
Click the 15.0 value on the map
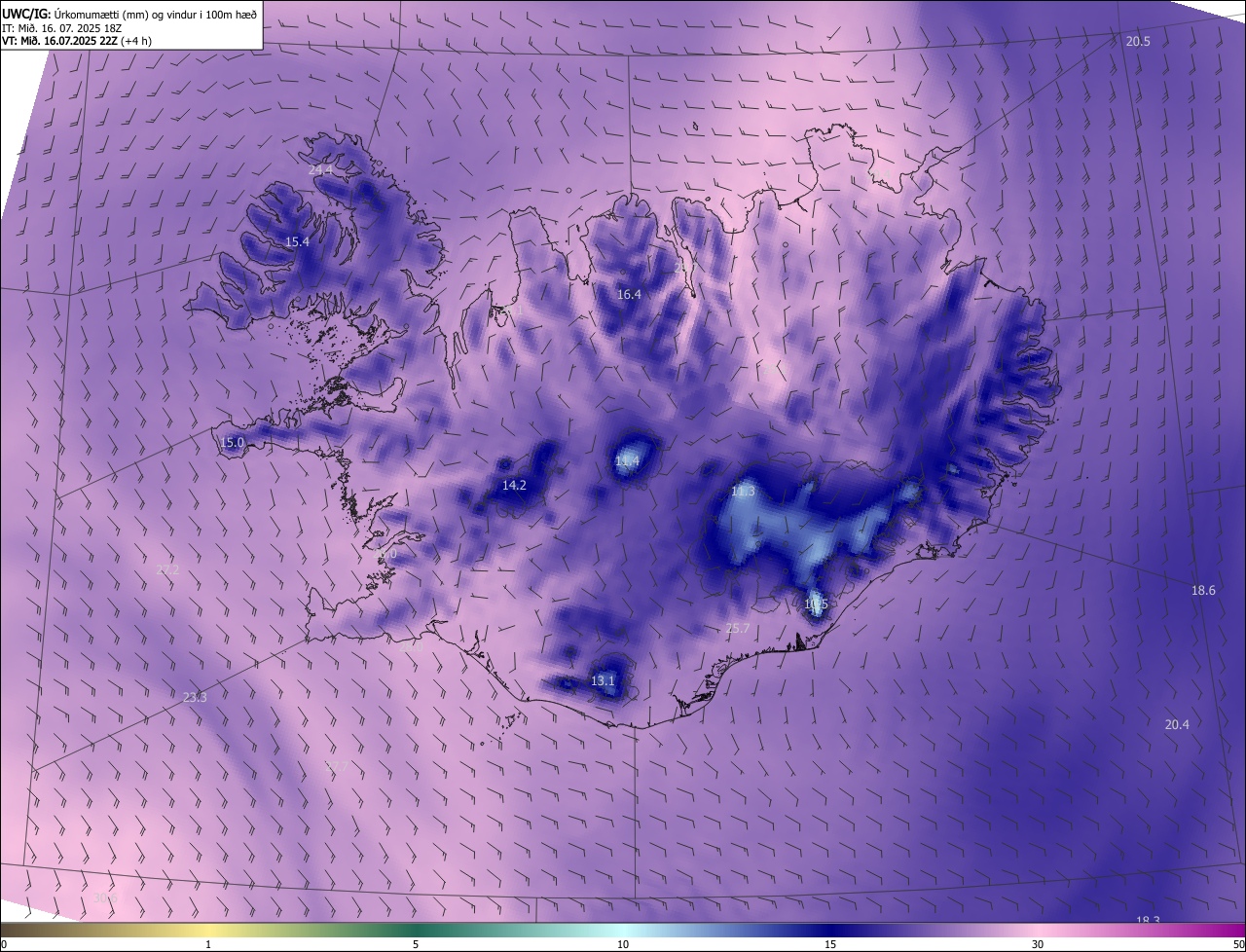click(x=232, y=442)
